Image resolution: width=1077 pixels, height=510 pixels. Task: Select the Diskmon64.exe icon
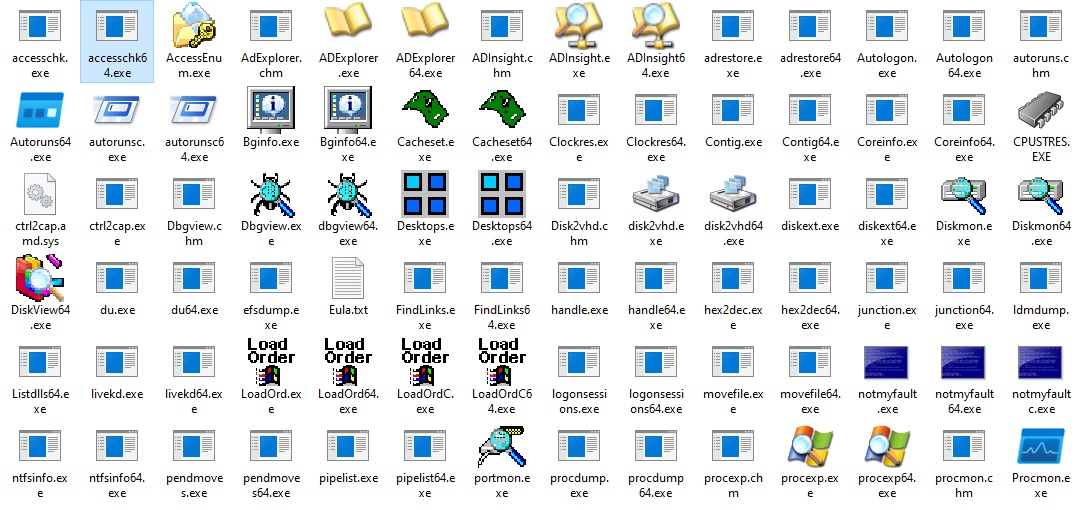click(x=1041, y=196)
